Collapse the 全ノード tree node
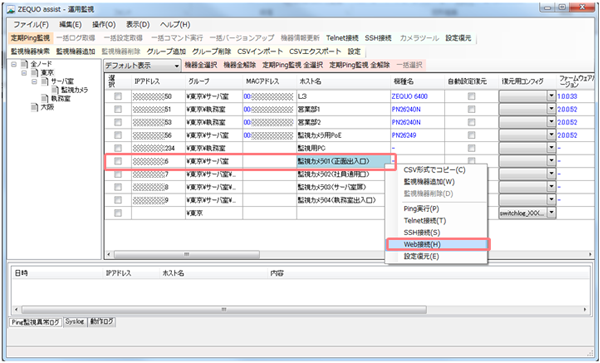 [14, 64]
